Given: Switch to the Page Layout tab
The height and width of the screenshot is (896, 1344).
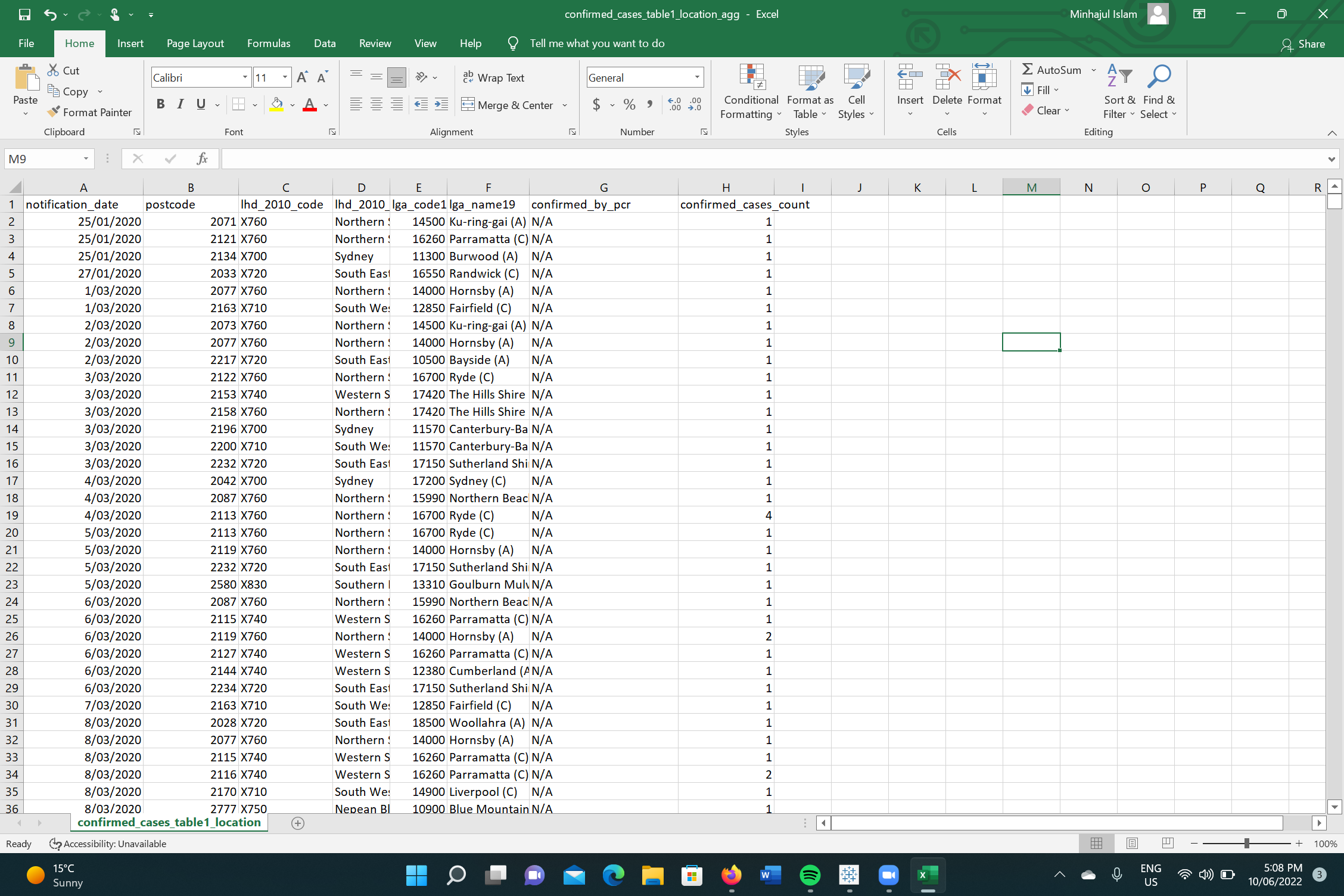Looking at the screenshot, I should click(x=195, y=43).
